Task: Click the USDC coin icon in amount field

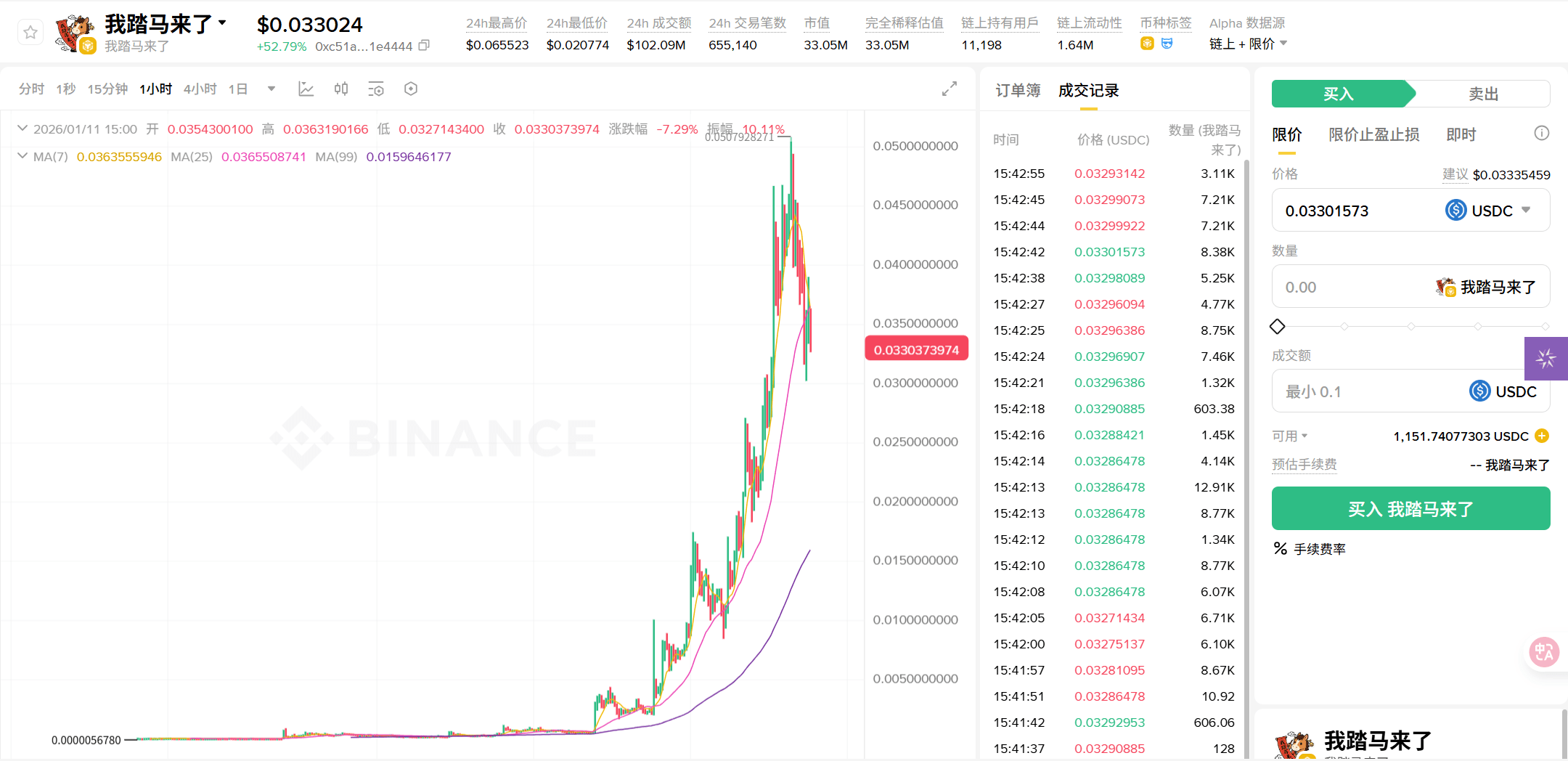Action: pyautogui.click(x=1480, y=391)
